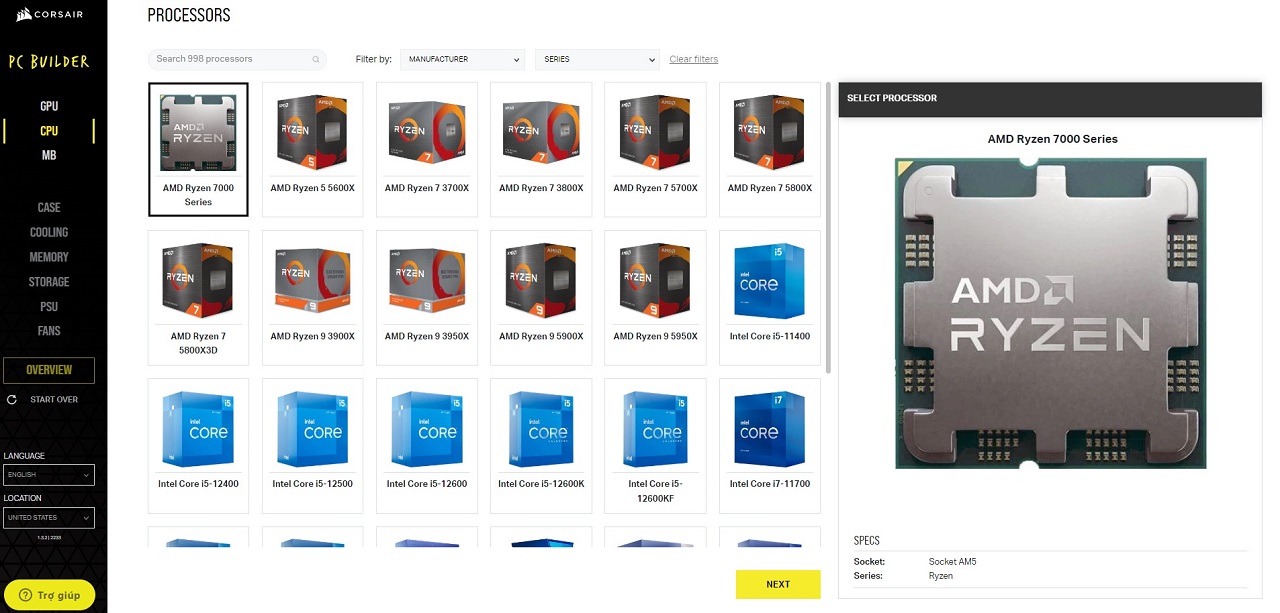Click the Socket AM5 spec value
This screenshot has width=1280, height=613.
click(x=953, y=562)
